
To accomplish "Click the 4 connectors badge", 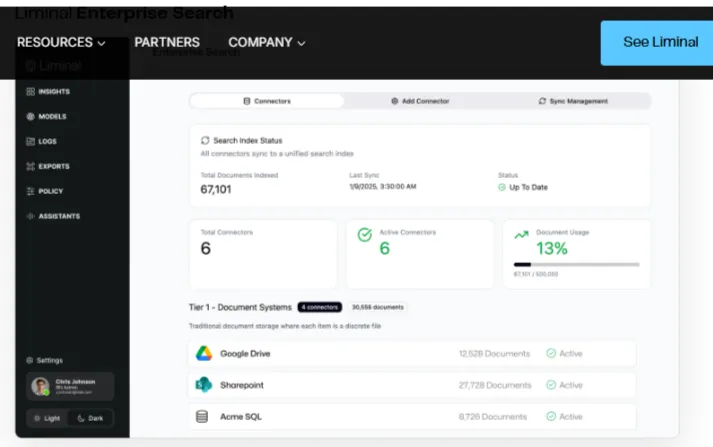I will coord(320,307).
